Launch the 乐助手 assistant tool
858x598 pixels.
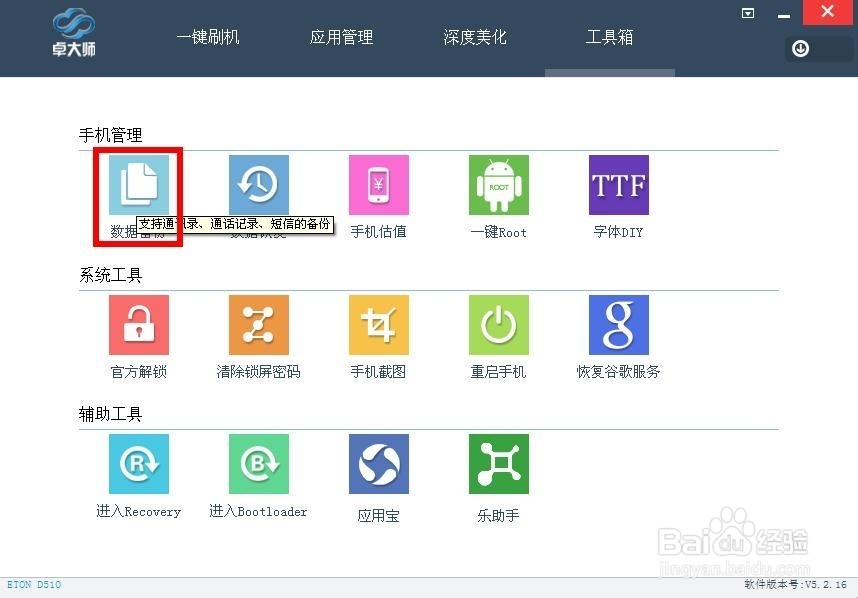tap(498, 463)
